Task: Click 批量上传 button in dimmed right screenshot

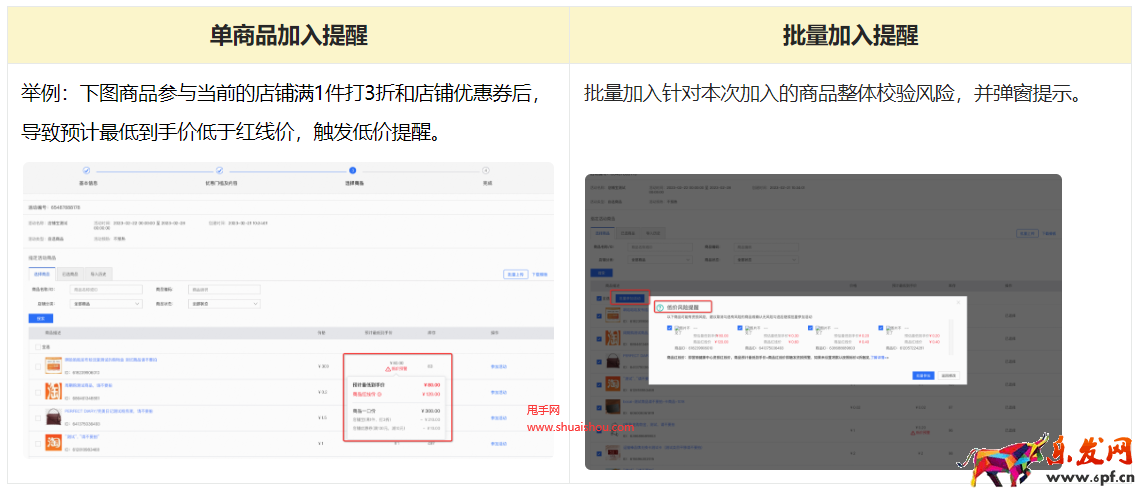Action: 1027,233
